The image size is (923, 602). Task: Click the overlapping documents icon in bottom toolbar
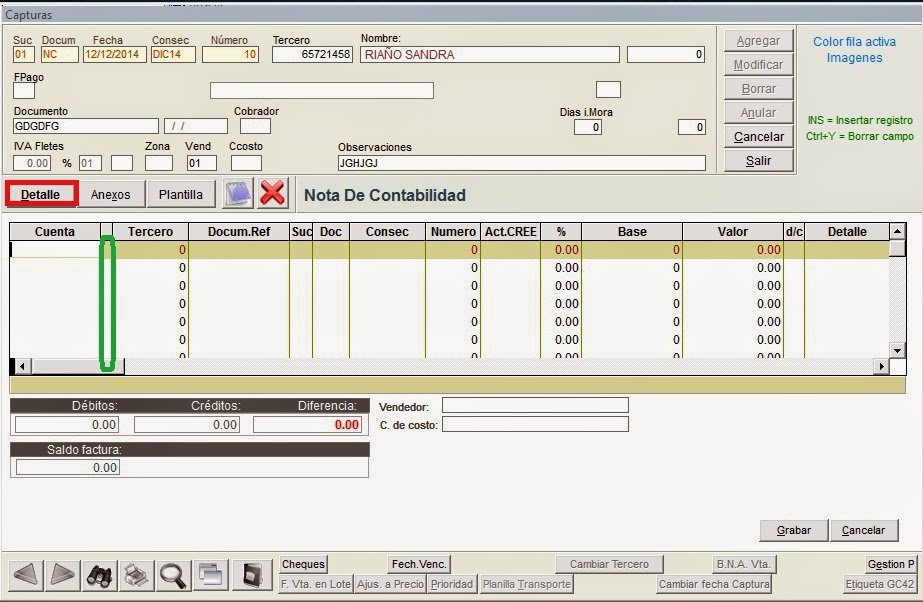(x=209, y=575)
